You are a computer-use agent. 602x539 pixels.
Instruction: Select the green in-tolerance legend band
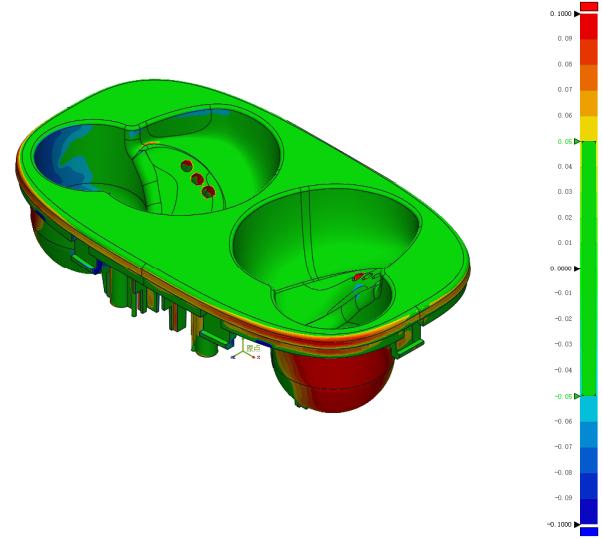[589, 268]
